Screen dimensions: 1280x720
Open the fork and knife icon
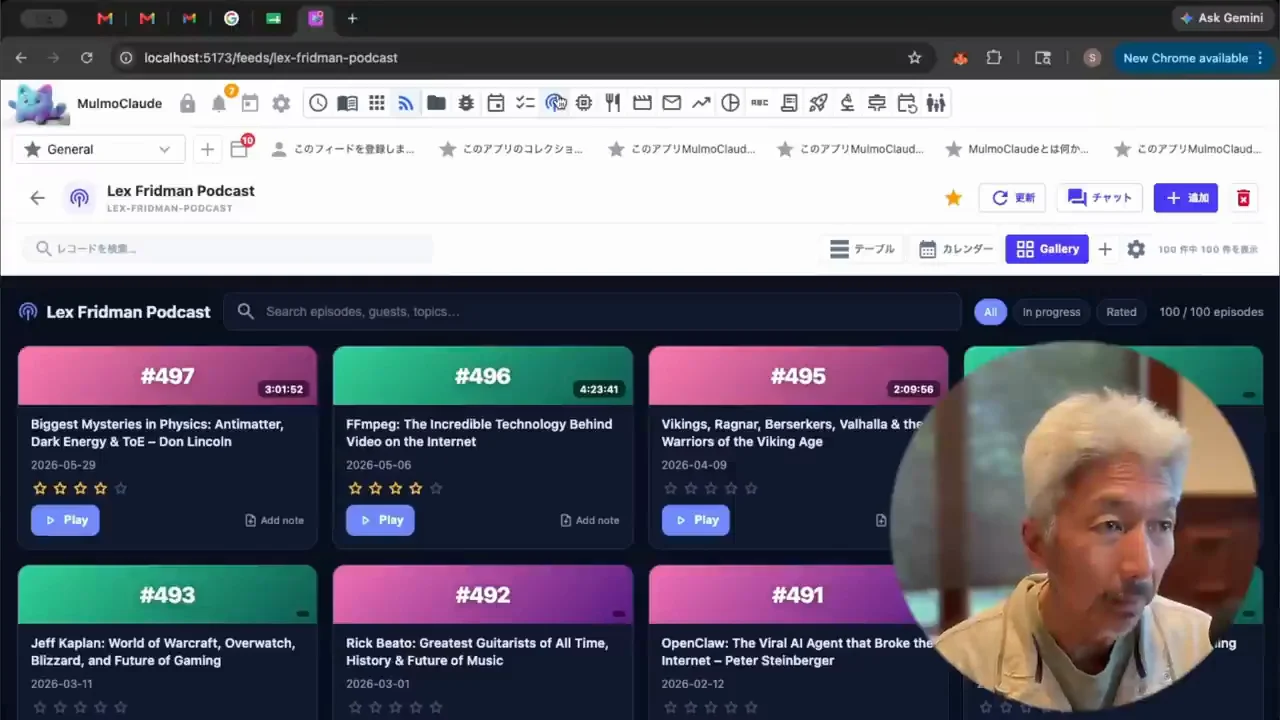coord(613,103)
